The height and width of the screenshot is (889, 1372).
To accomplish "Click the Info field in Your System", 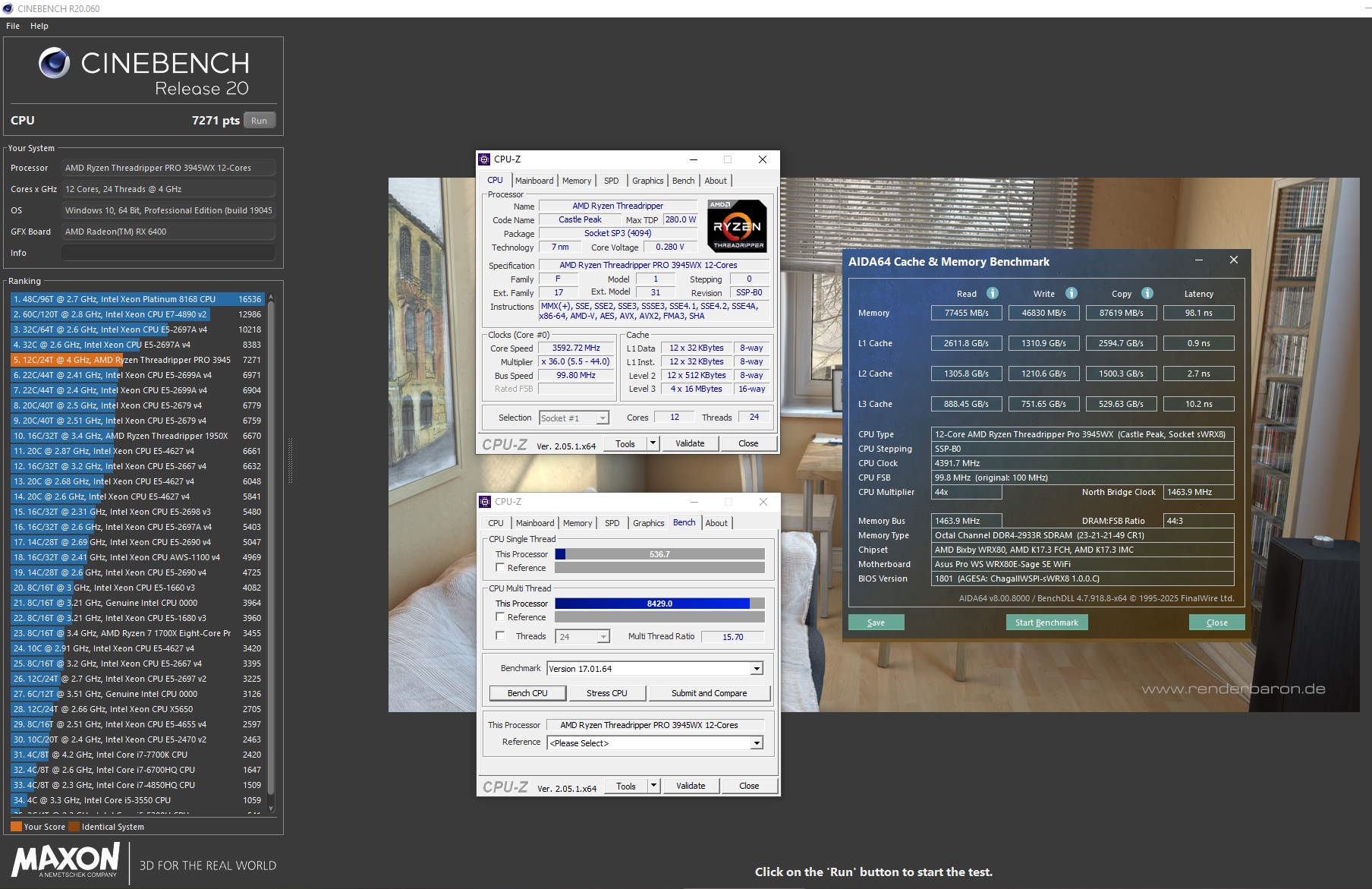I will click(168, 253).
